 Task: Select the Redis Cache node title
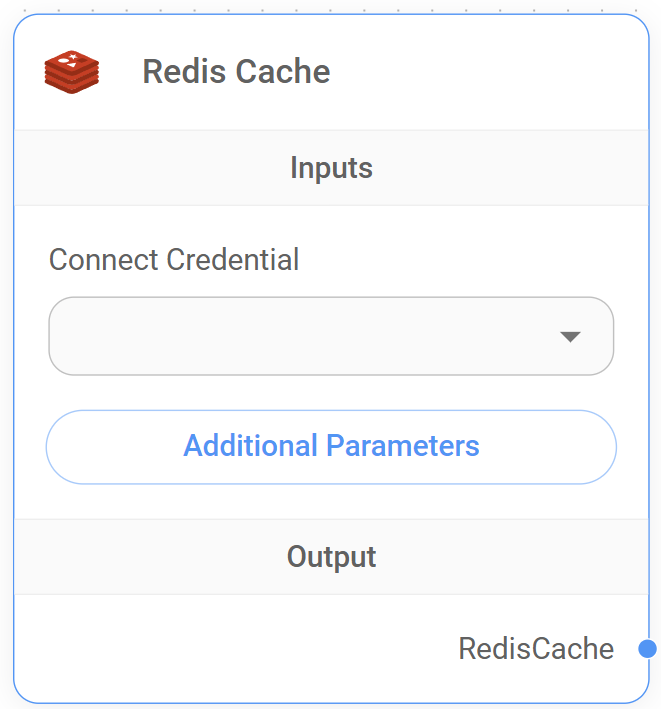236,72
